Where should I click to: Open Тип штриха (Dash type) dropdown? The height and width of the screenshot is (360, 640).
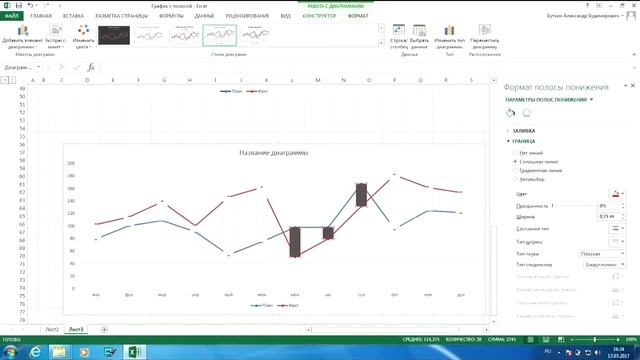617,242
